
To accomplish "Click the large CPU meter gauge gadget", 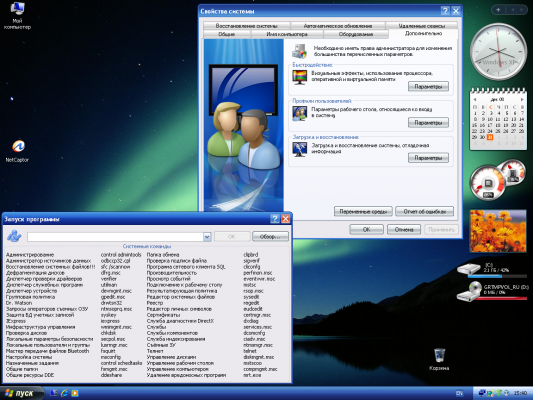I will point(488,183).
